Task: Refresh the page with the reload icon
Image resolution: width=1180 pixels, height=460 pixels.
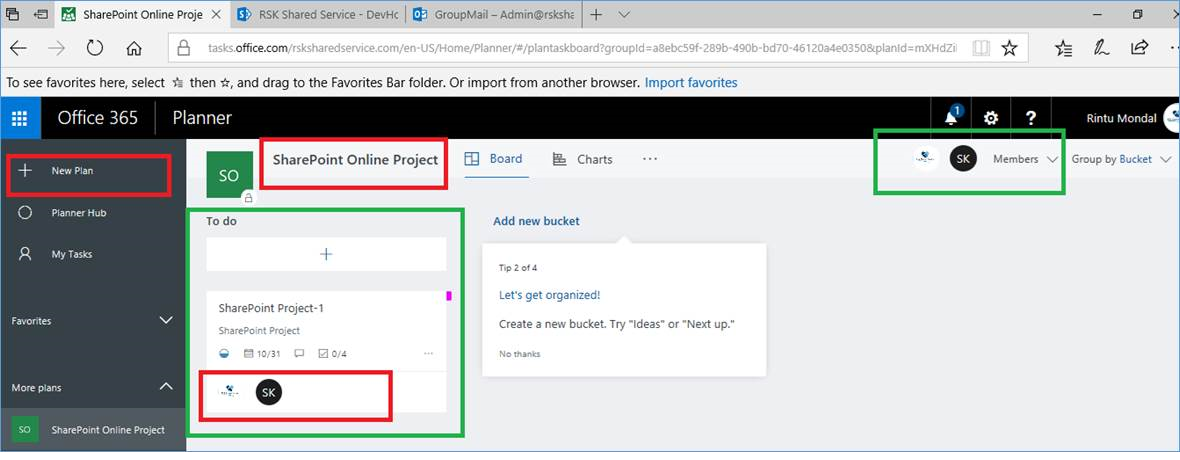Action: click(95, 49)
